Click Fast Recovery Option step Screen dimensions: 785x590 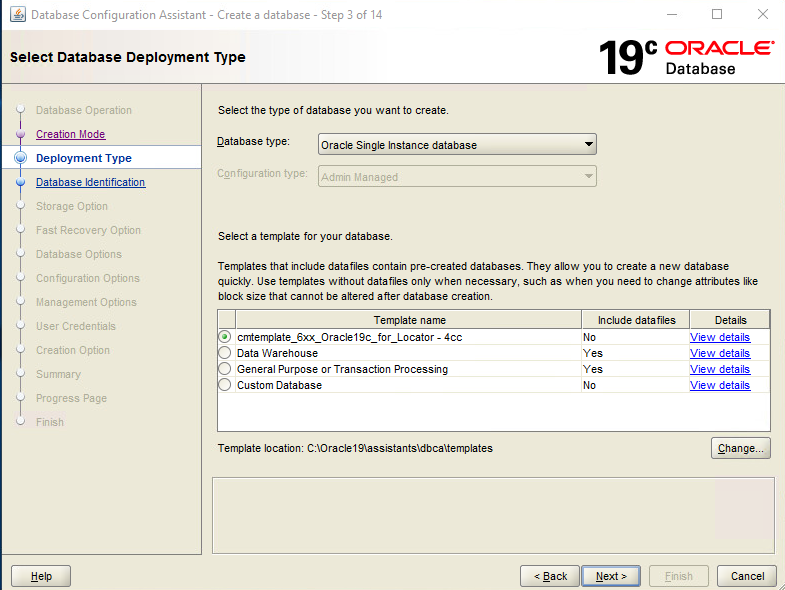tap(88, 230)
